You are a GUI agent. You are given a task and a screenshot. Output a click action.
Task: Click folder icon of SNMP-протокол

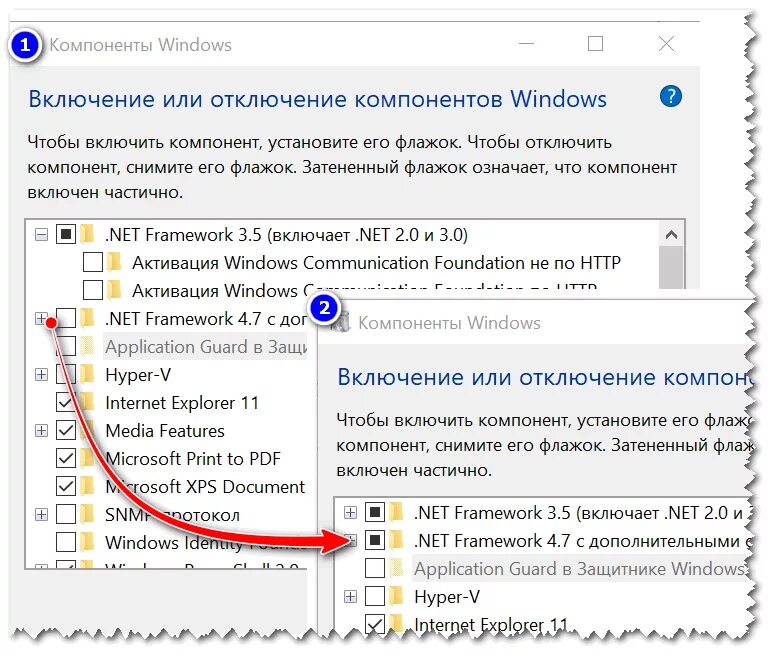tap(88, 514)
